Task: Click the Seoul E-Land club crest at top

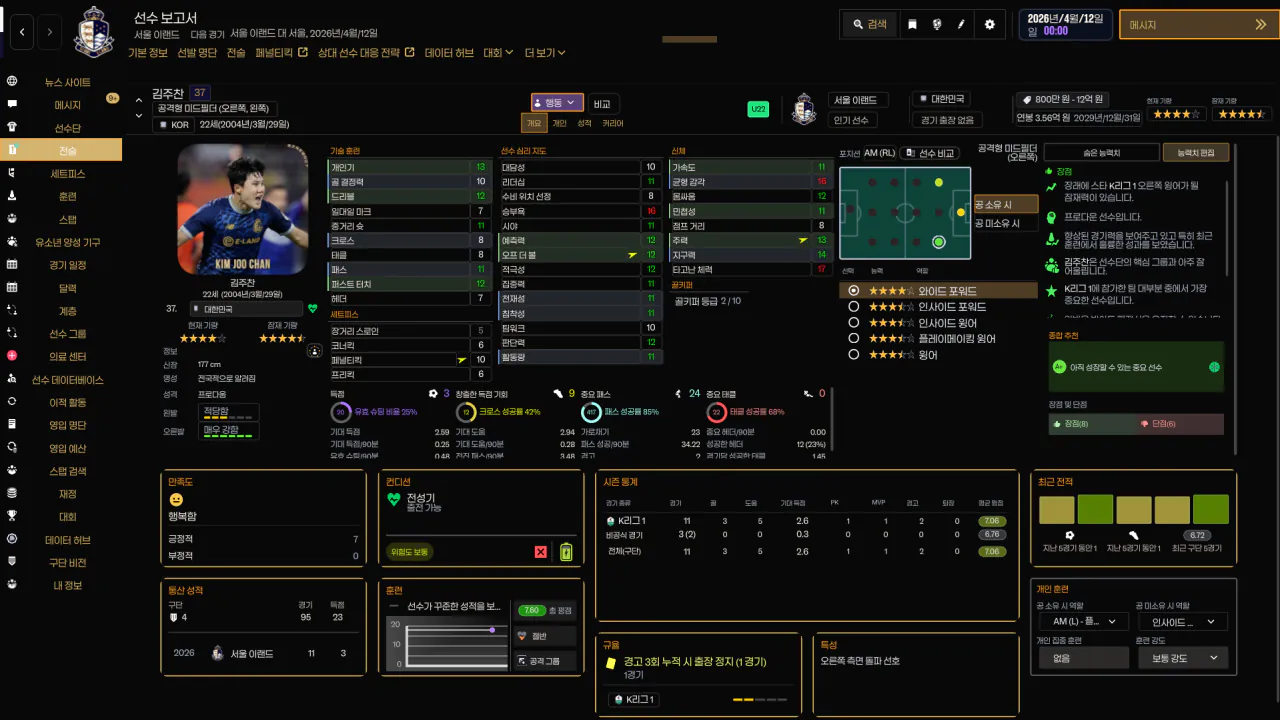Action: (95, 31)
